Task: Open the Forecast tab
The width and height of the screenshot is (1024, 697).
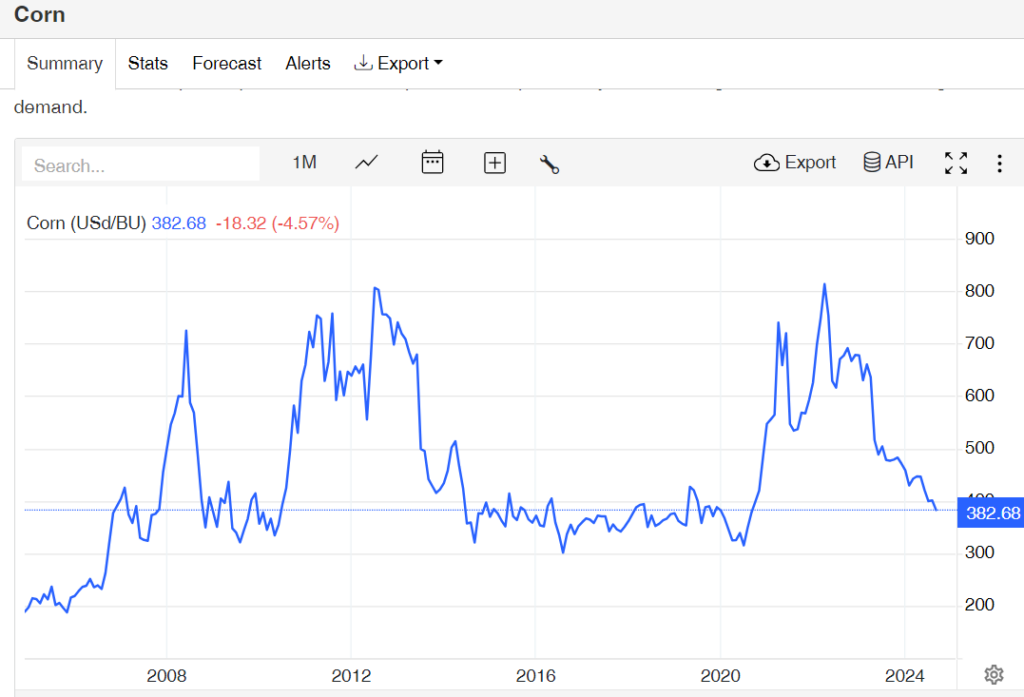Action: click(227, 63)
